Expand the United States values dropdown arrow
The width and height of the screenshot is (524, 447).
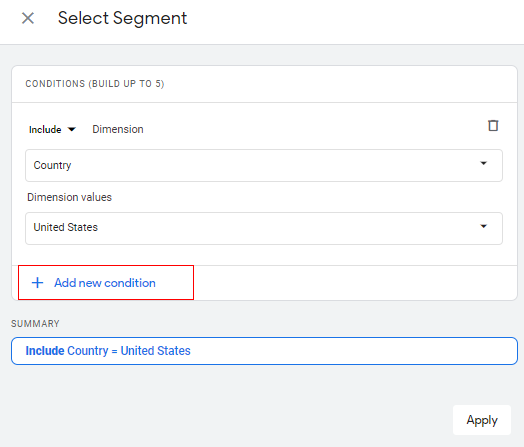pos(483,227)
